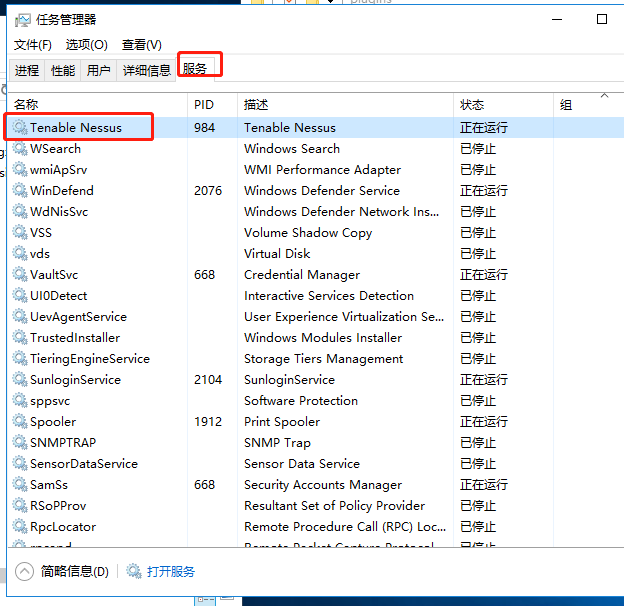The height and width of the screenshot is (606, 624).
Task: Click the gear icon beside sppsvc
Action: point(20,400)
